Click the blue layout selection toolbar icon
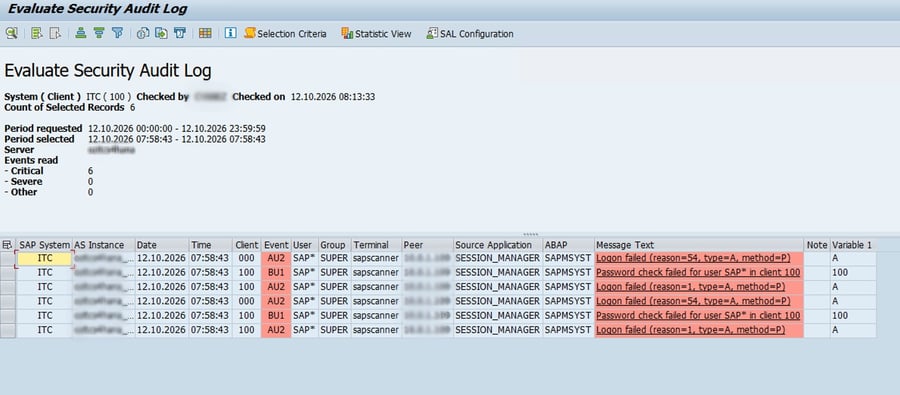 coord(180,33)
